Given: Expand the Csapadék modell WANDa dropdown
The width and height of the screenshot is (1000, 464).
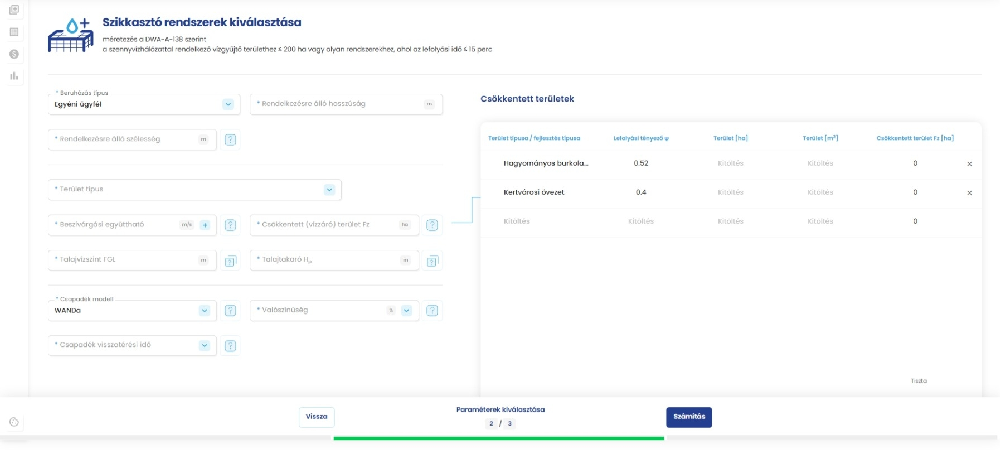Looking at the screenshot, I should click(204, 310).
